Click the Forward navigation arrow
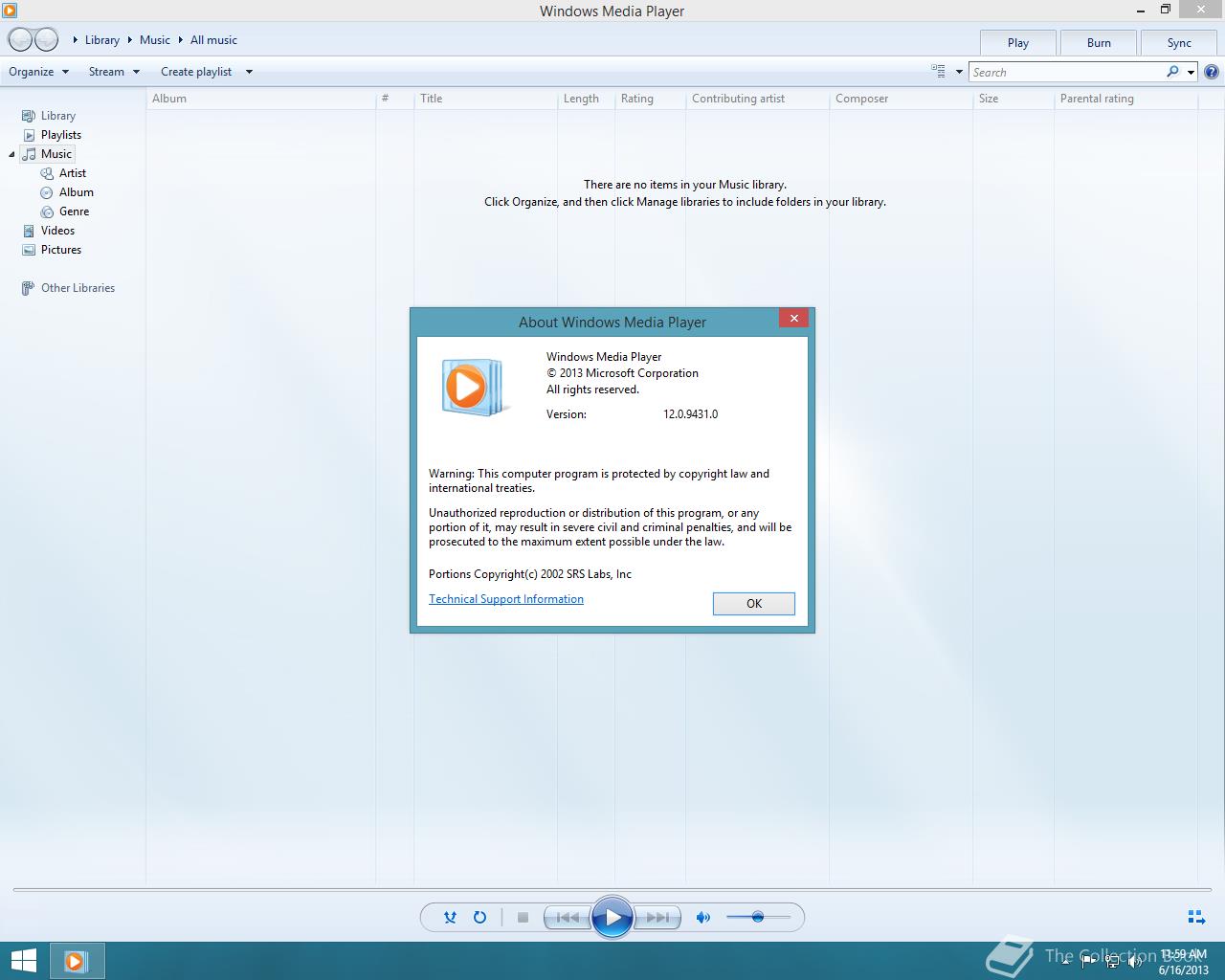 (x=46, y=39)
